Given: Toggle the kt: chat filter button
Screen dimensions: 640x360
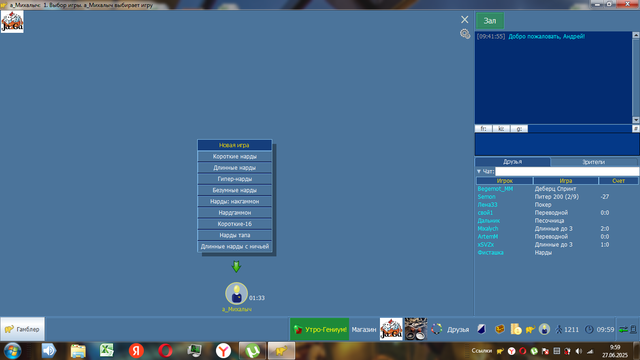Looking at the screenshot, I should (501, 129).
